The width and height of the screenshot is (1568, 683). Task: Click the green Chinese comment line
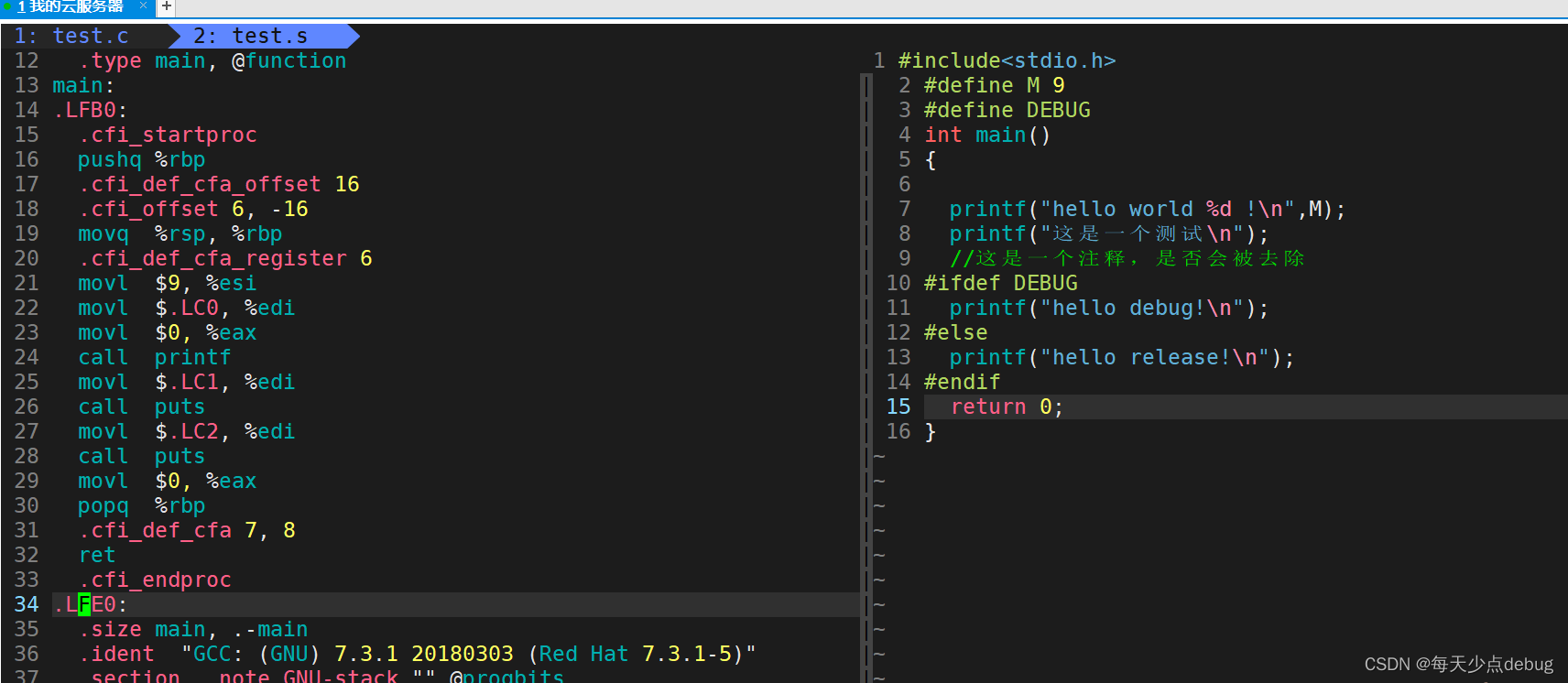point(1127,258)
